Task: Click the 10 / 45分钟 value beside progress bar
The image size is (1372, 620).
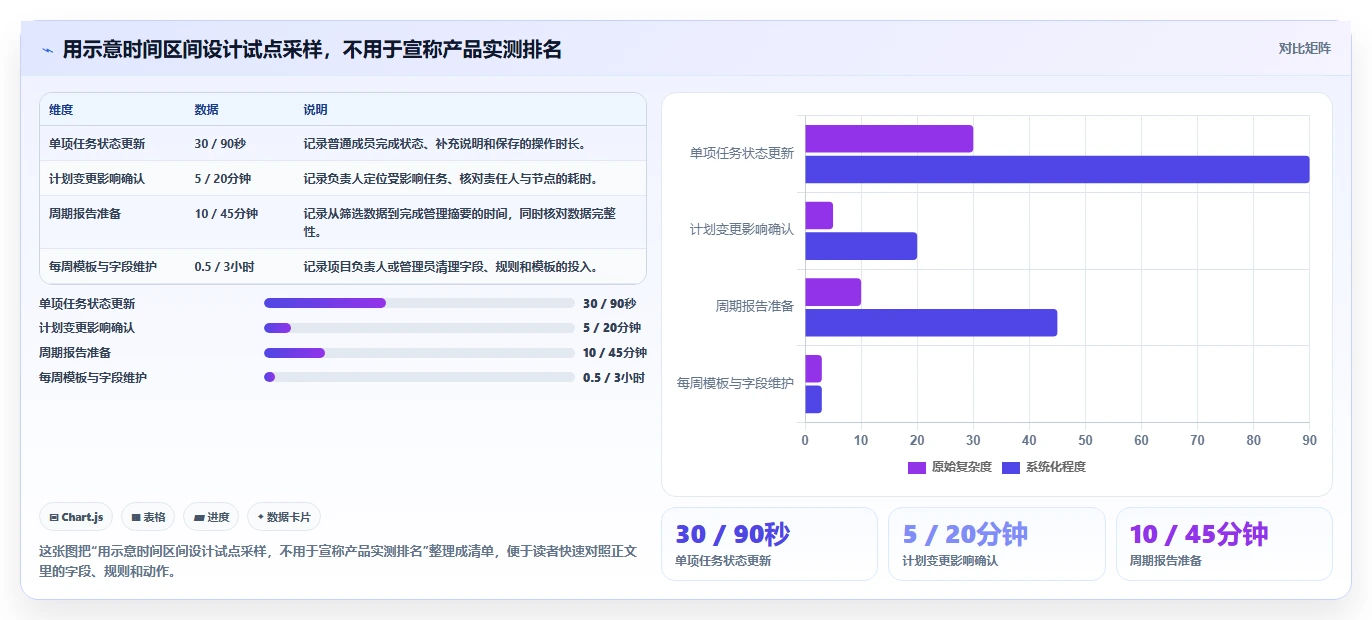Action: [x=615, y=352]
